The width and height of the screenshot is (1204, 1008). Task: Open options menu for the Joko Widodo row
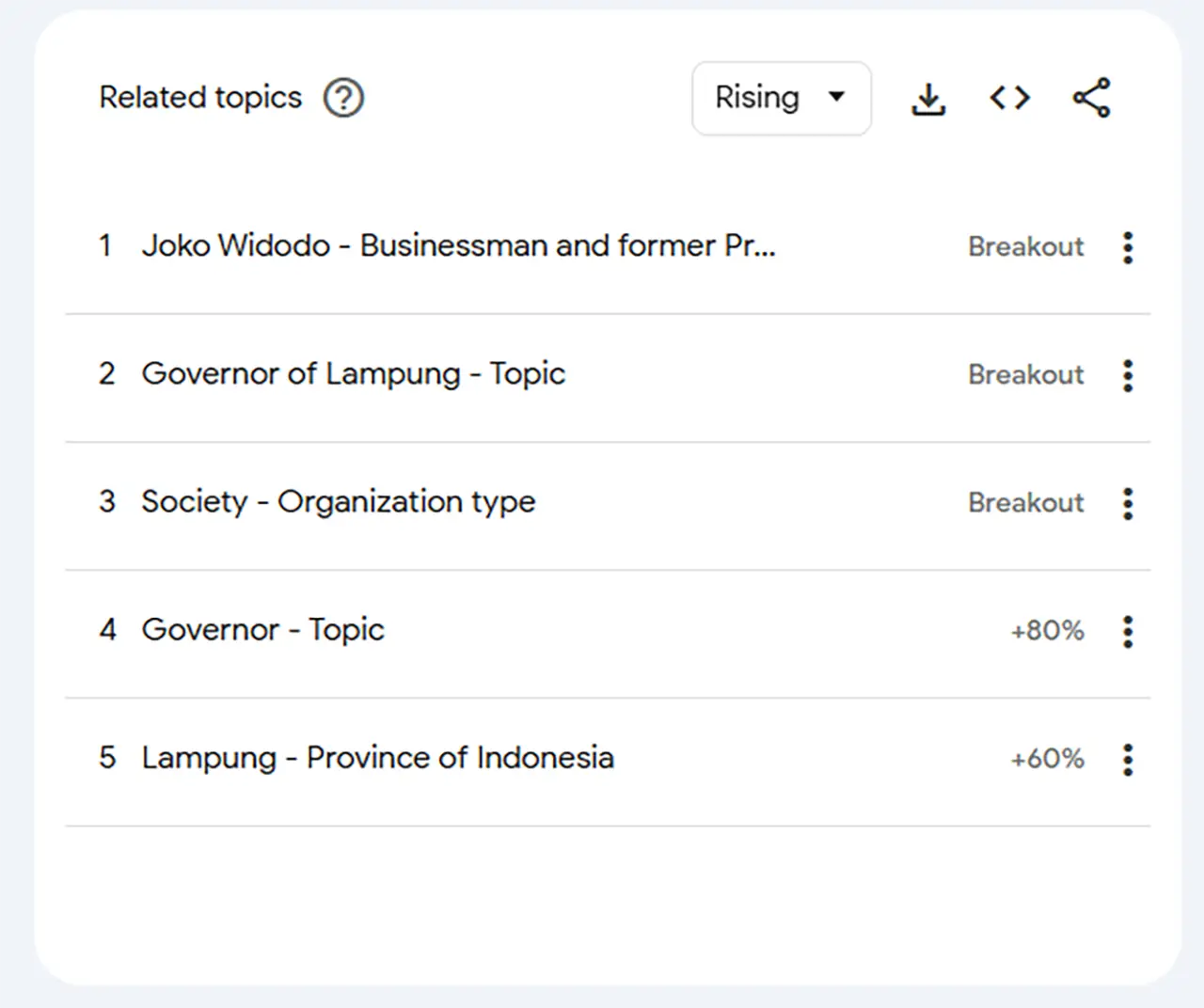pyautogui.click(x=1127, y=247)
